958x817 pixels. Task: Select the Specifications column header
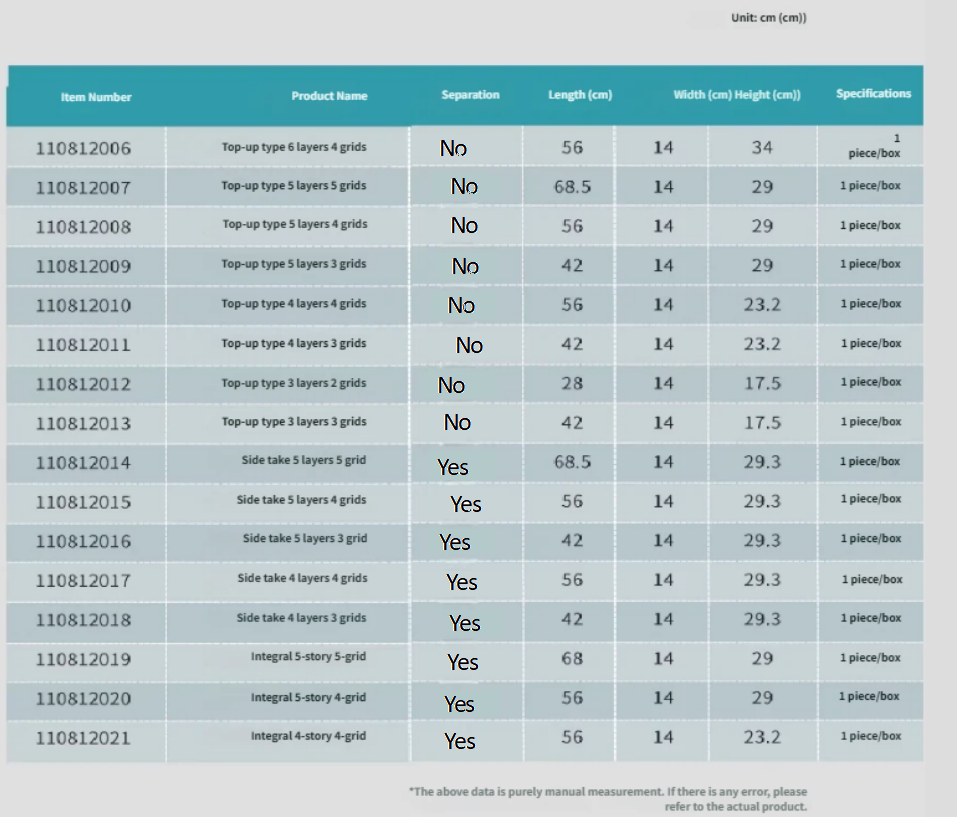(x=873, y=94)
